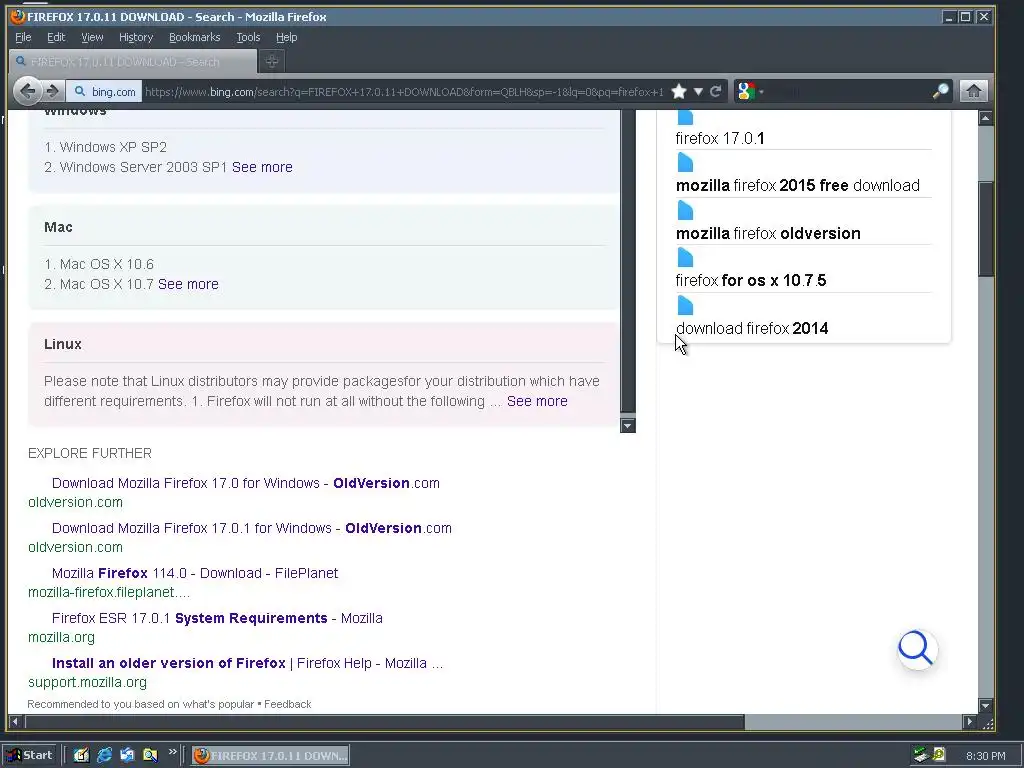
Task: Click the Linux heading text
Action: coord(63,344)
